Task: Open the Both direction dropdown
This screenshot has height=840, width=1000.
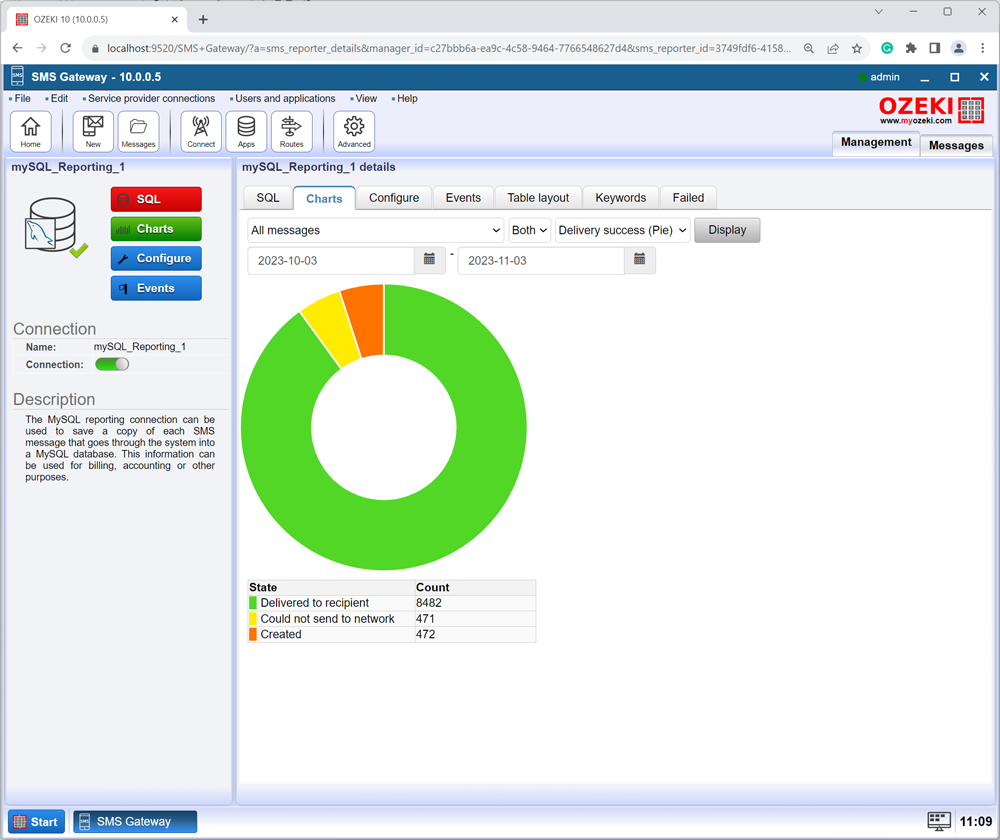Action: tap(529, 230)
